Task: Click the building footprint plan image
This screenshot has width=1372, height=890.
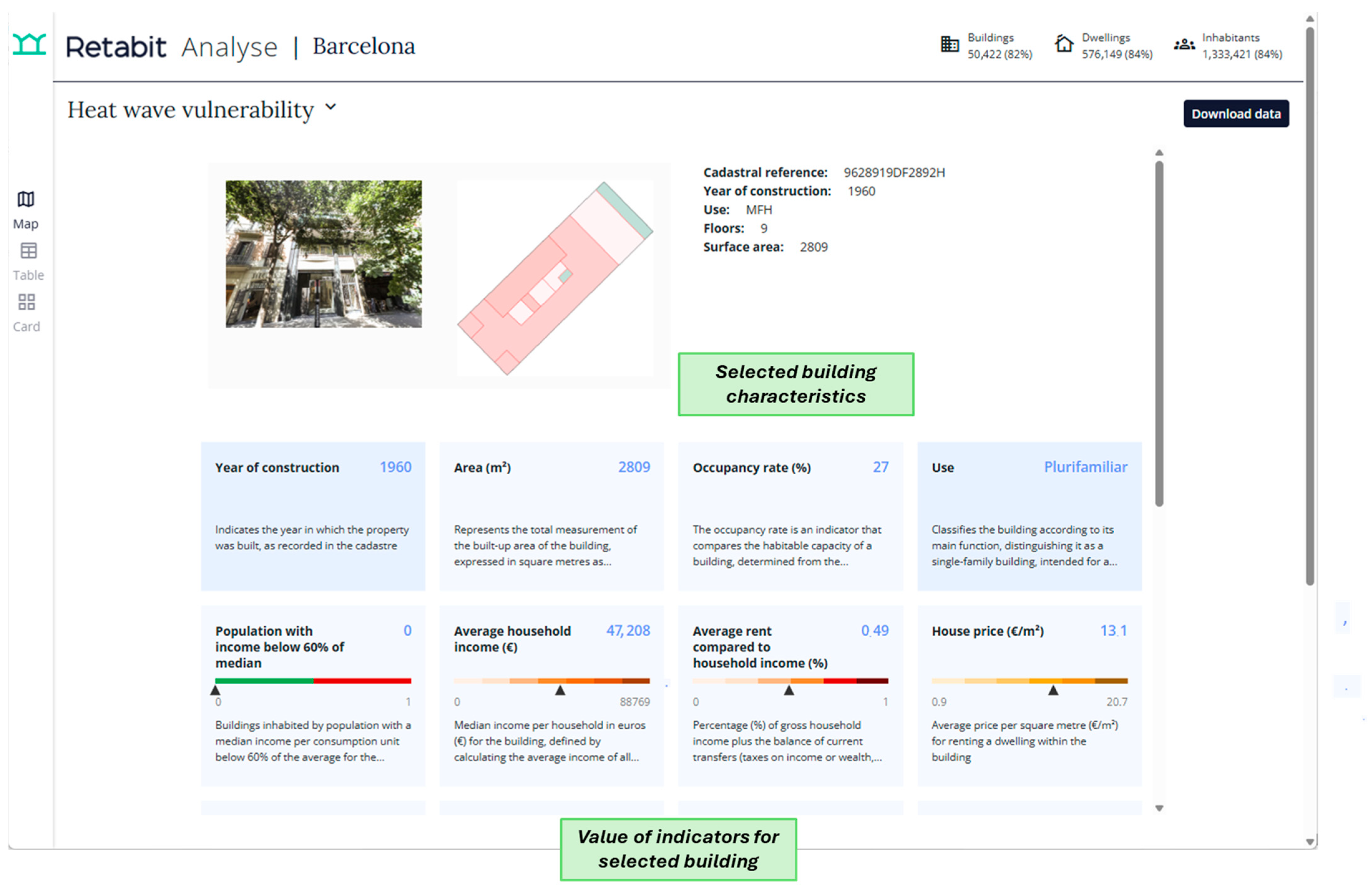Action: [555, 279]
